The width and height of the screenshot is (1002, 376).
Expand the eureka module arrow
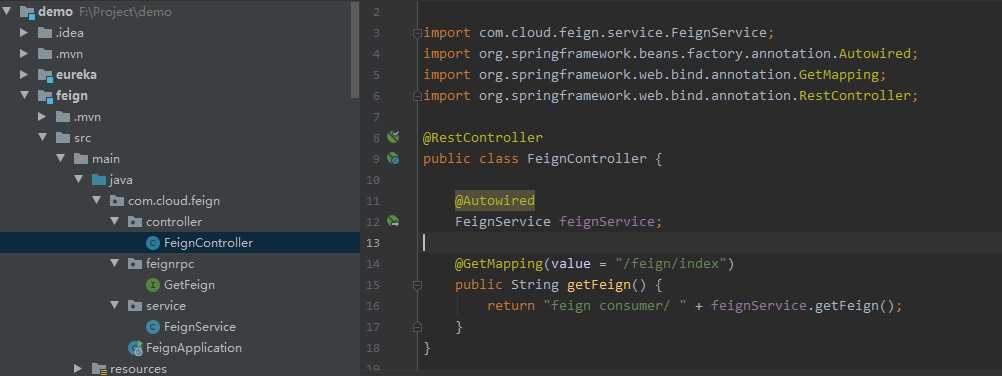[x=24, y=75]
